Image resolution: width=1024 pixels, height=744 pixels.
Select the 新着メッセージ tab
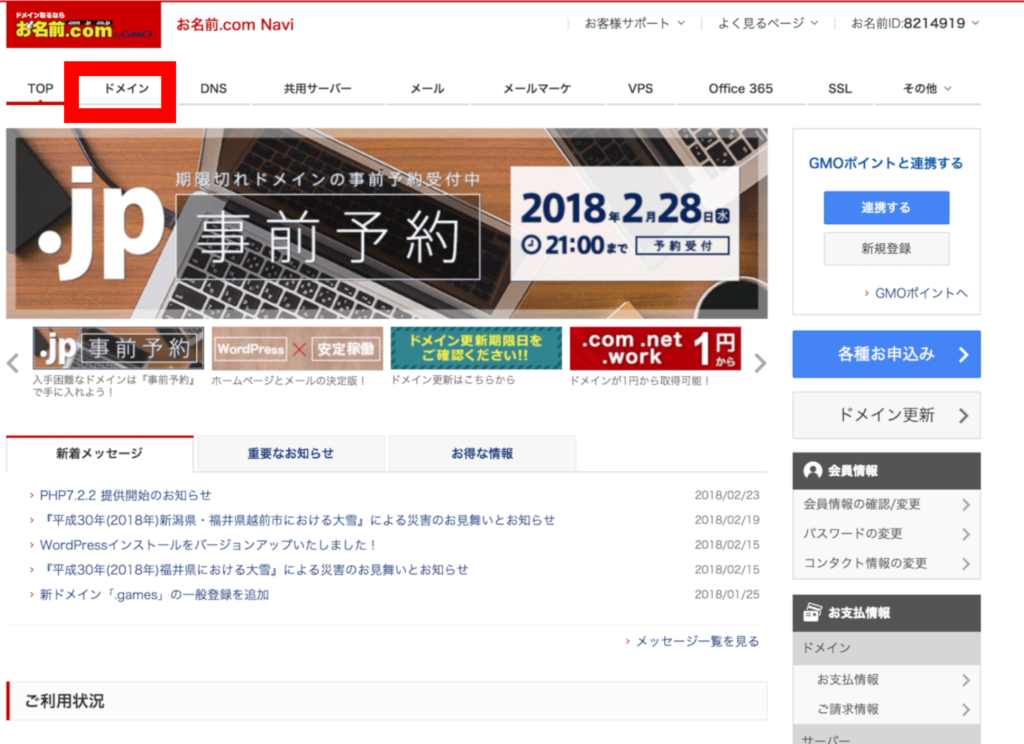(99, 453)
